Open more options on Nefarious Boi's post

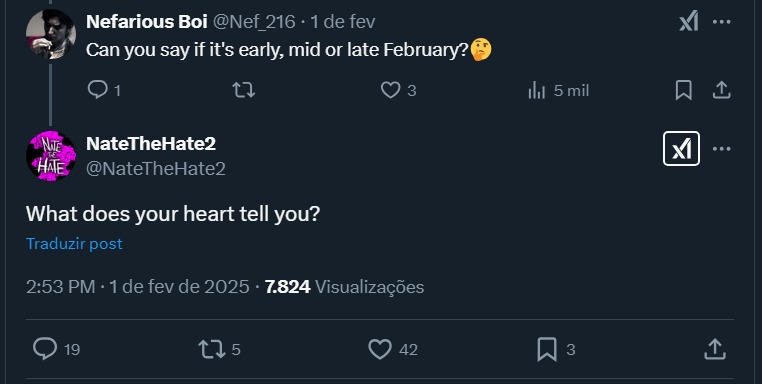[722, 22]
